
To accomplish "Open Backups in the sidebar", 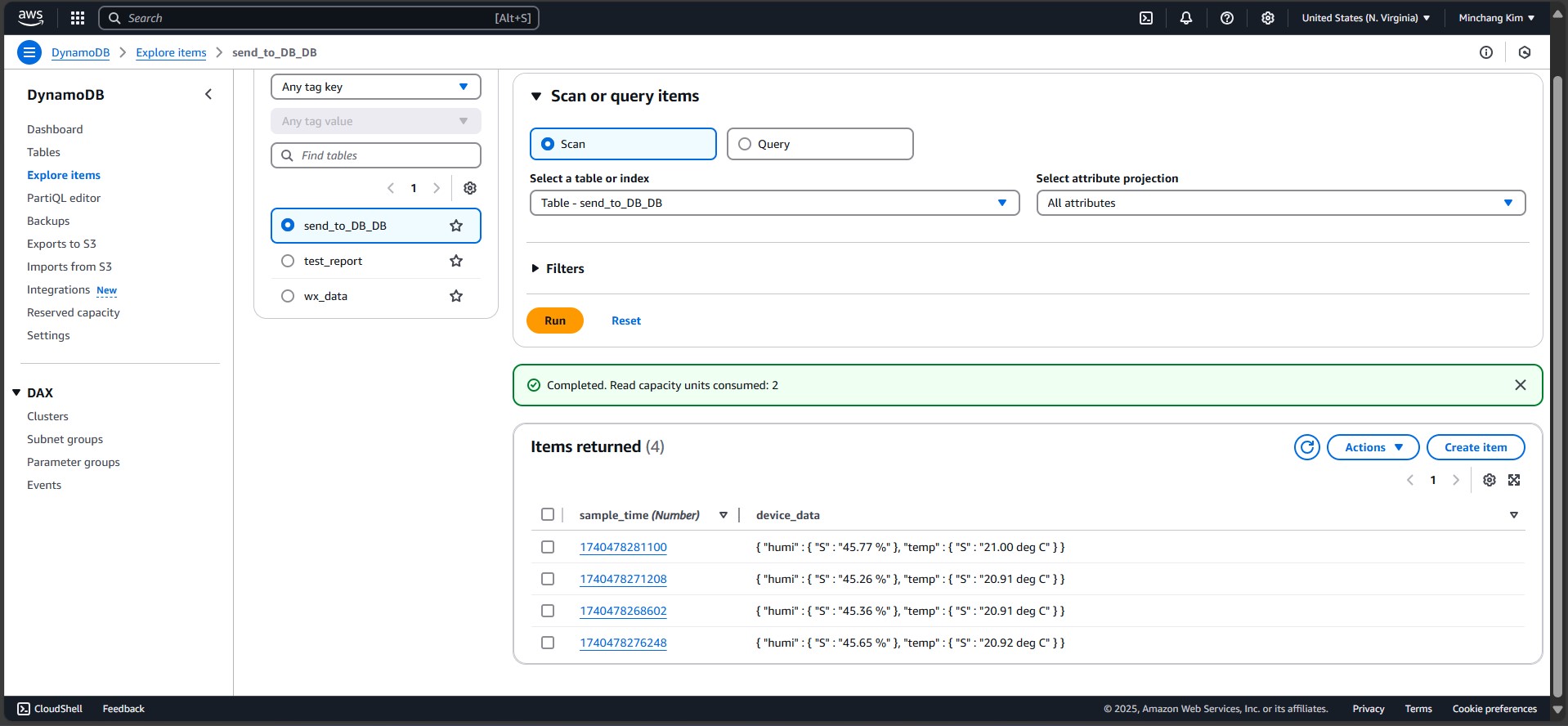I will [48, 221].
